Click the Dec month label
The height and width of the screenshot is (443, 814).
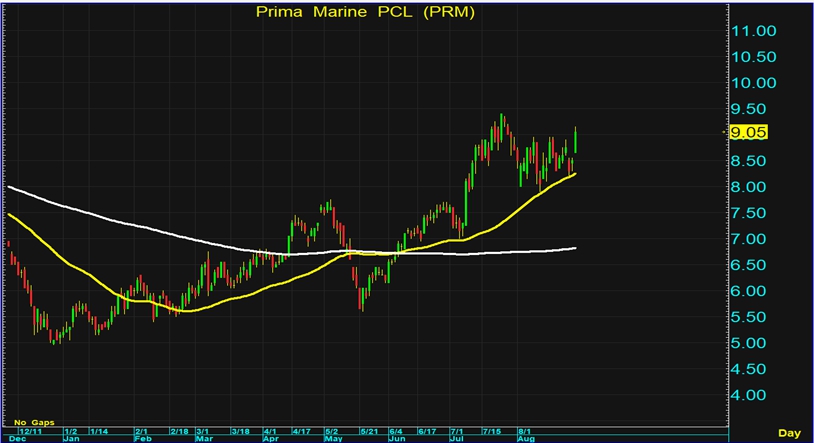pyautogui.click(x=17, y=439)
